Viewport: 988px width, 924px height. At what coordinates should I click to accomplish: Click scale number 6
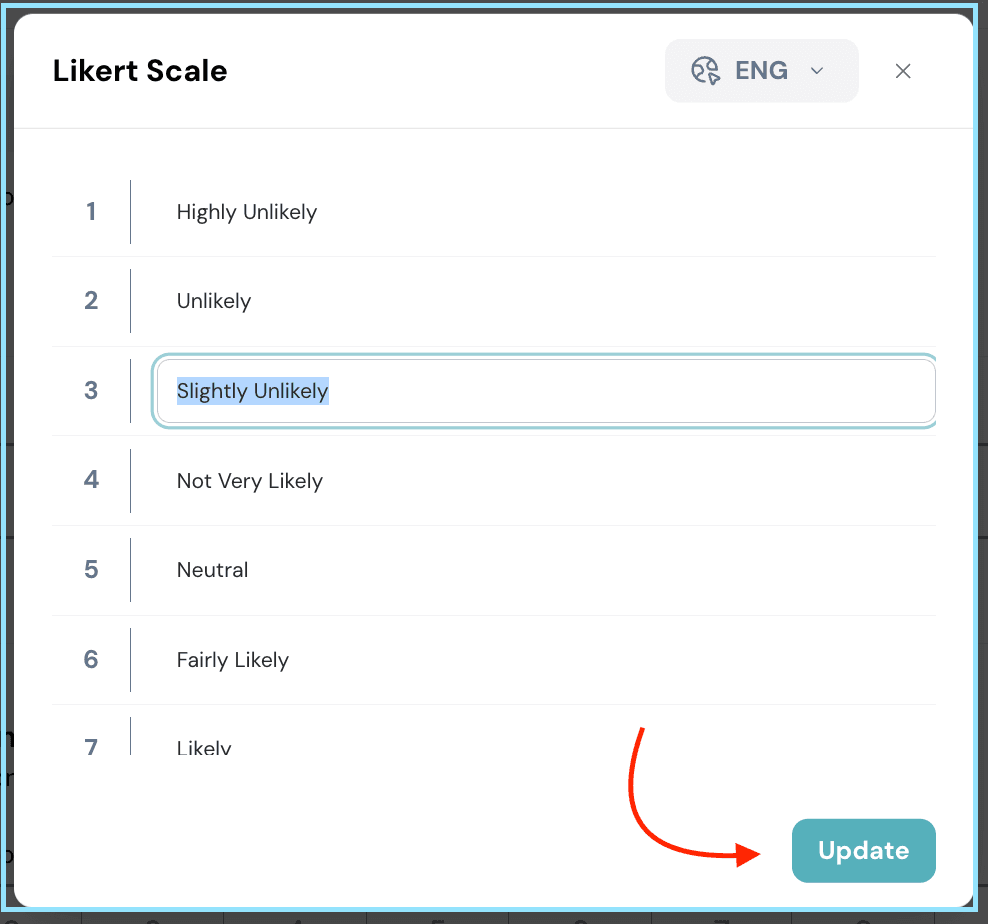[91, 660]
